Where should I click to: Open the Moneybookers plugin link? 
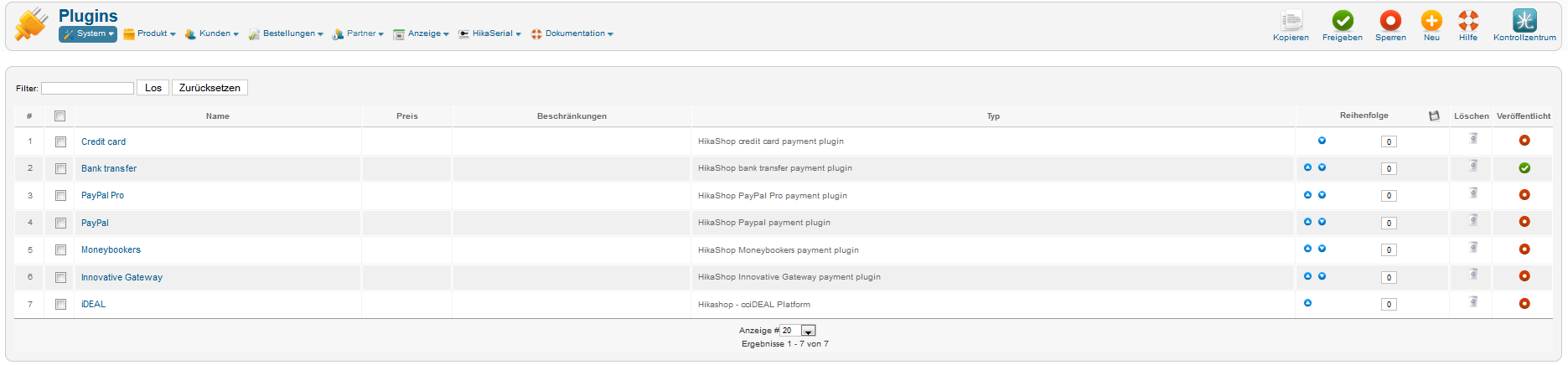[111, 250]
